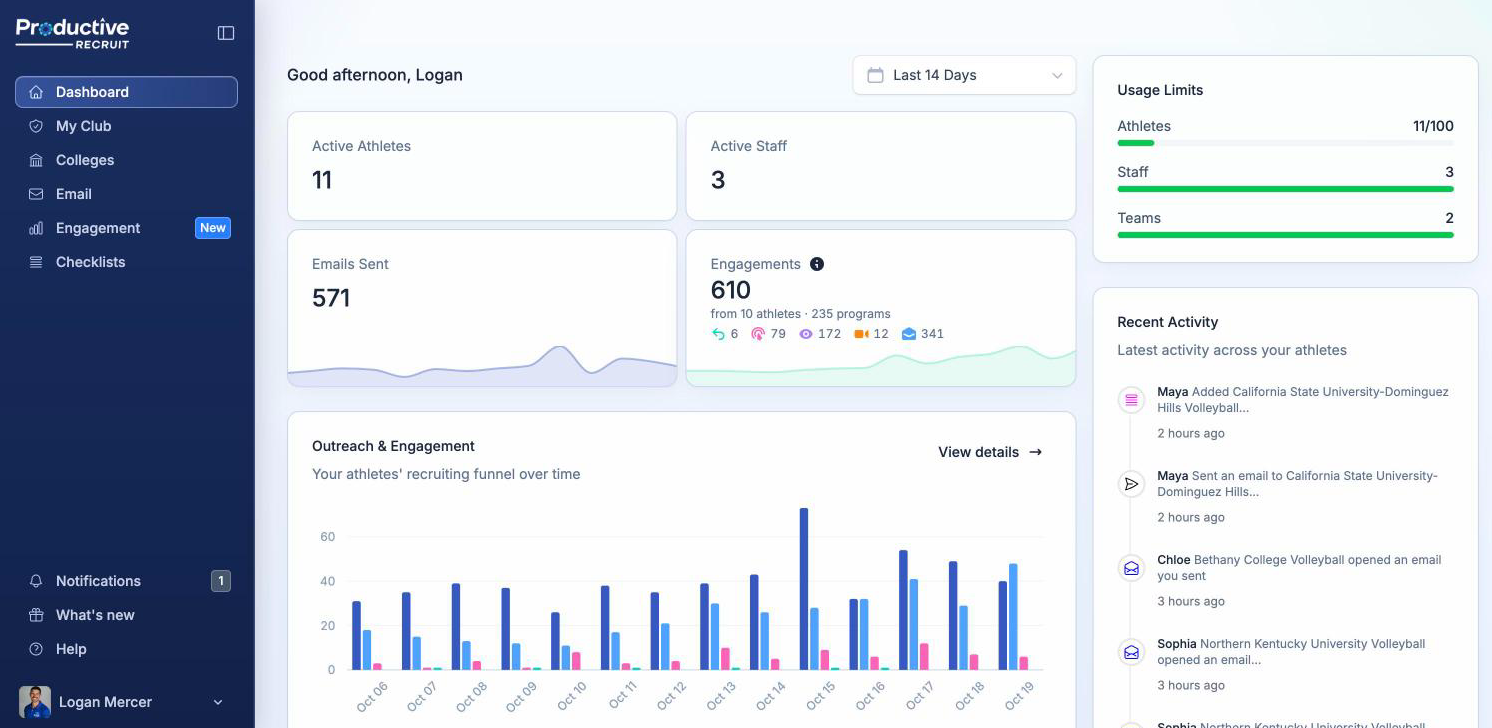Open the Email section
1492x728 pixels.
pos(126,194)
